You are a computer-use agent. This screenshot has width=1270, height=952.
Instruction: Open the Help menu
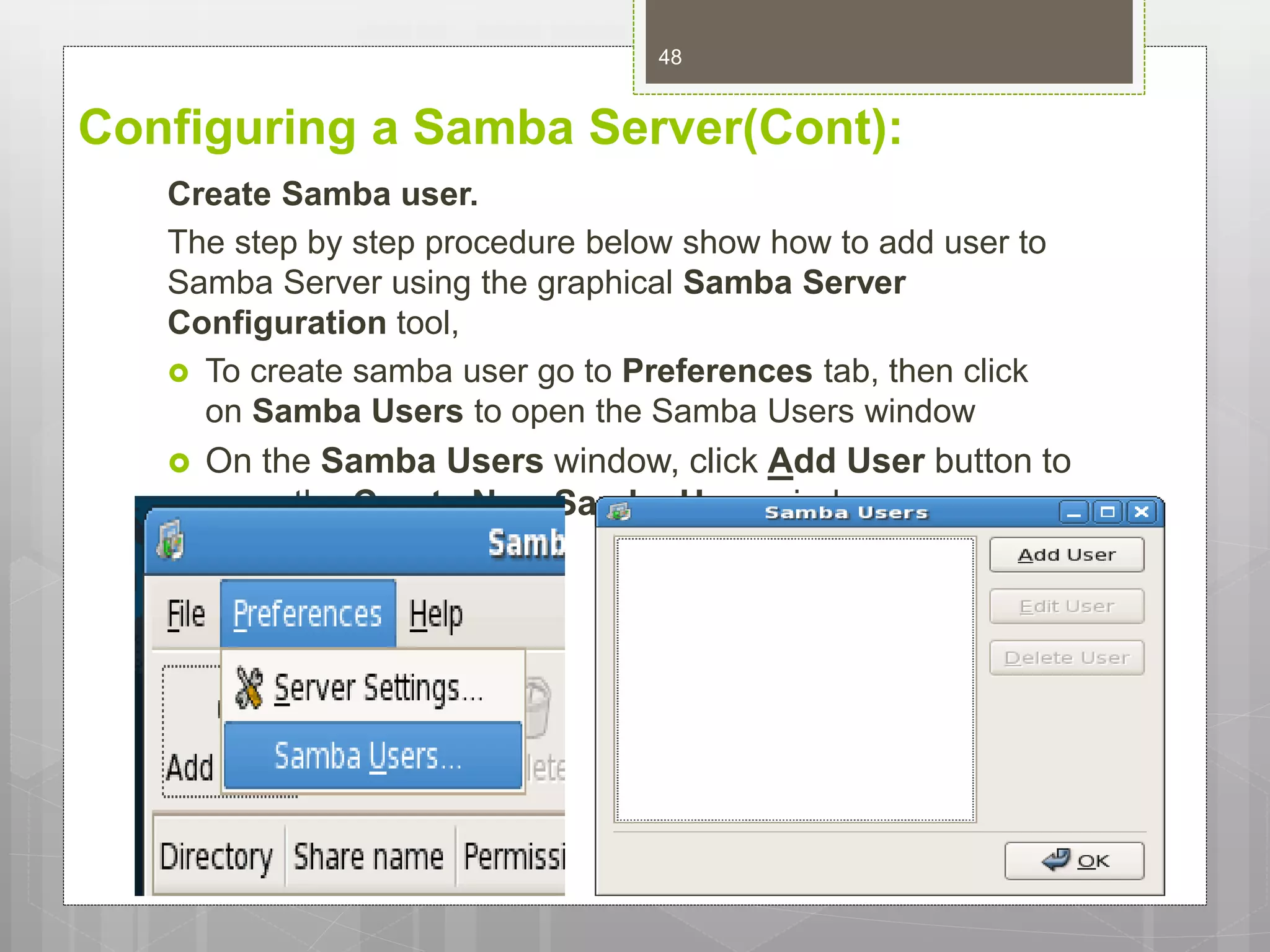(x=436, y=615)
